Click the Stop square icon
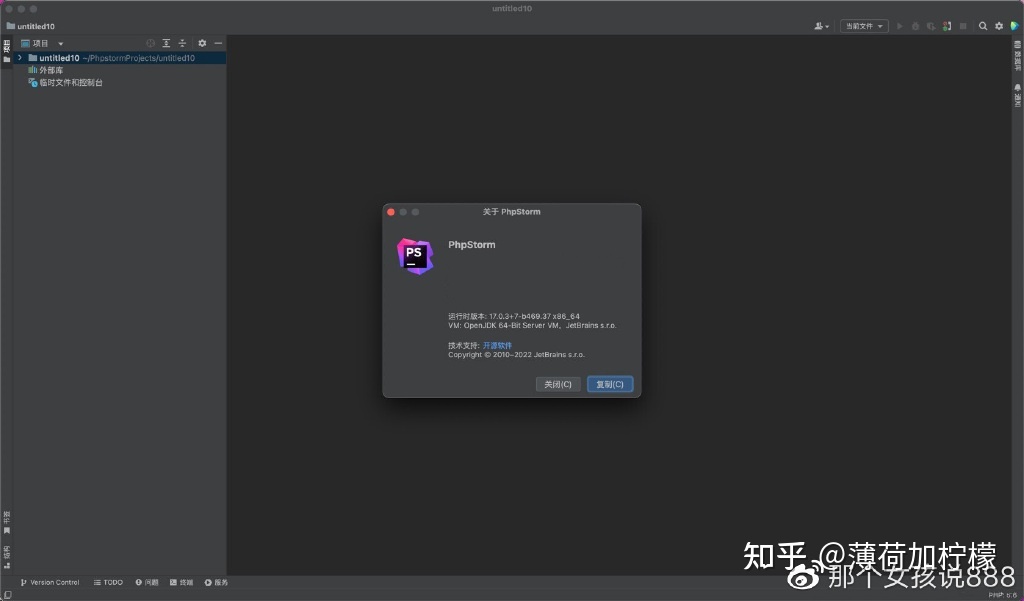This screenshot has height=601, width=1024. (963, 26)
